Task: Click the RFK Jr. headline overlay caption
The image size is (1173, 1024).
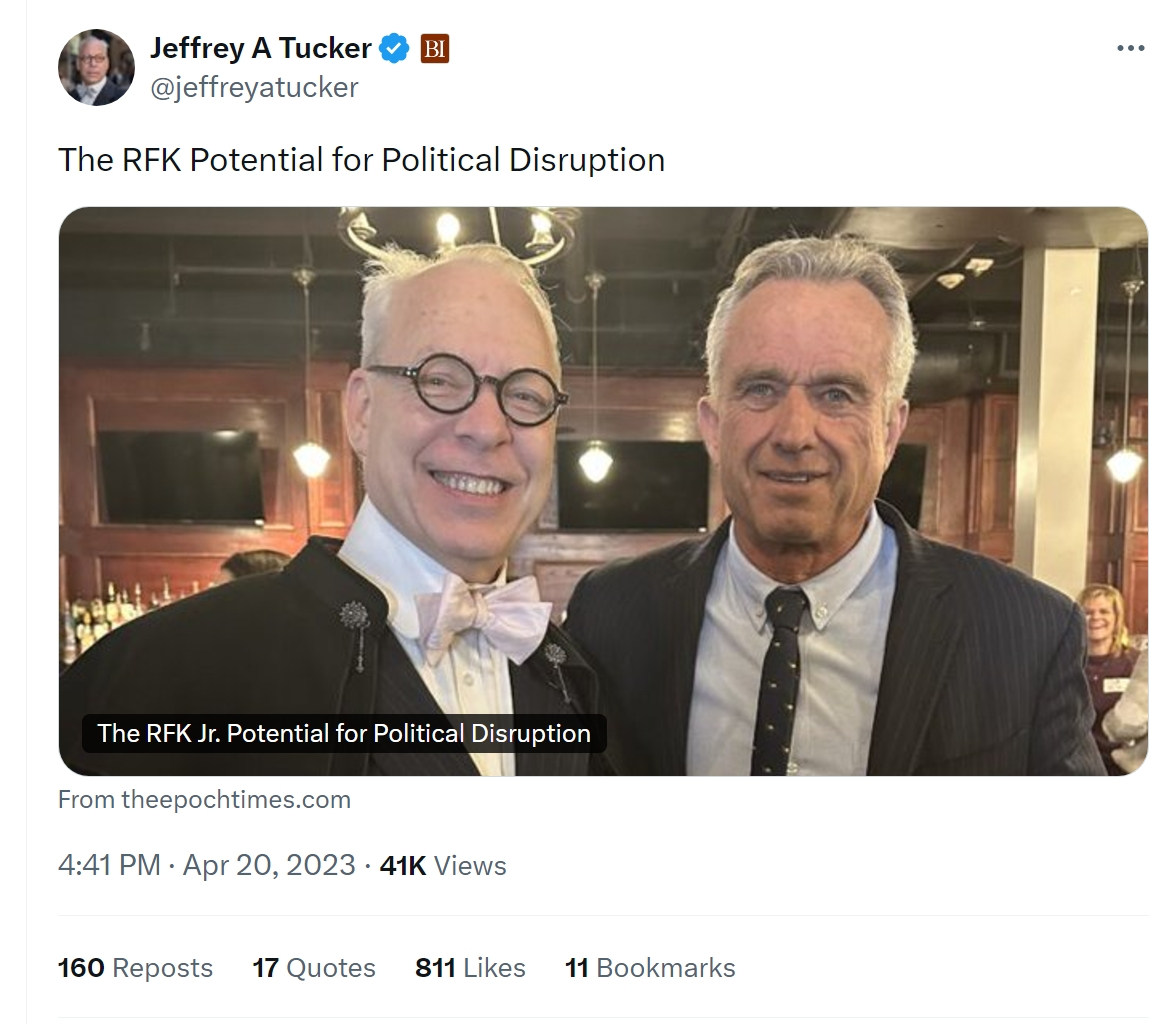Action: [x=344, y=733]
